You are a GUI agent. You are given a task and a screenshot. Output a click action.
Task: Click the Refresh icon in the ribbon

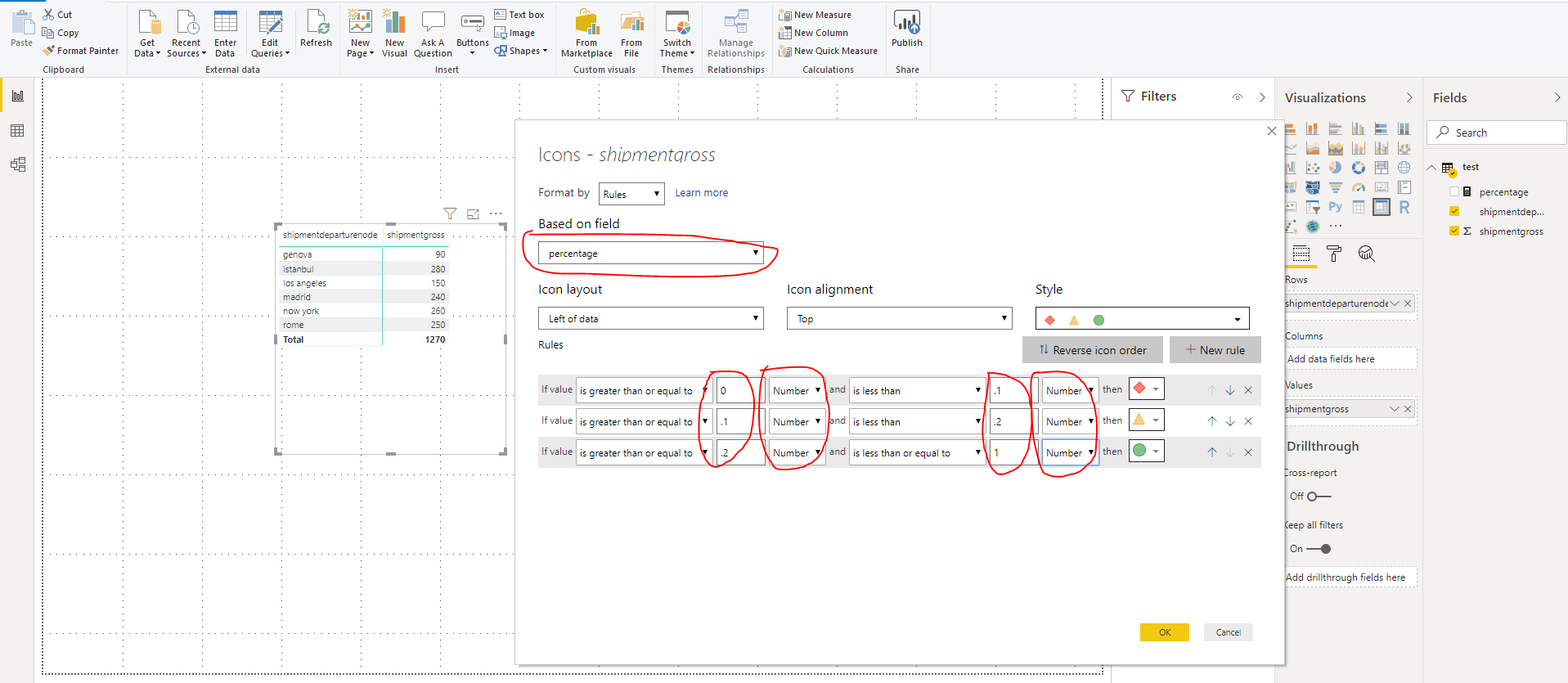[x=316, y=29]
